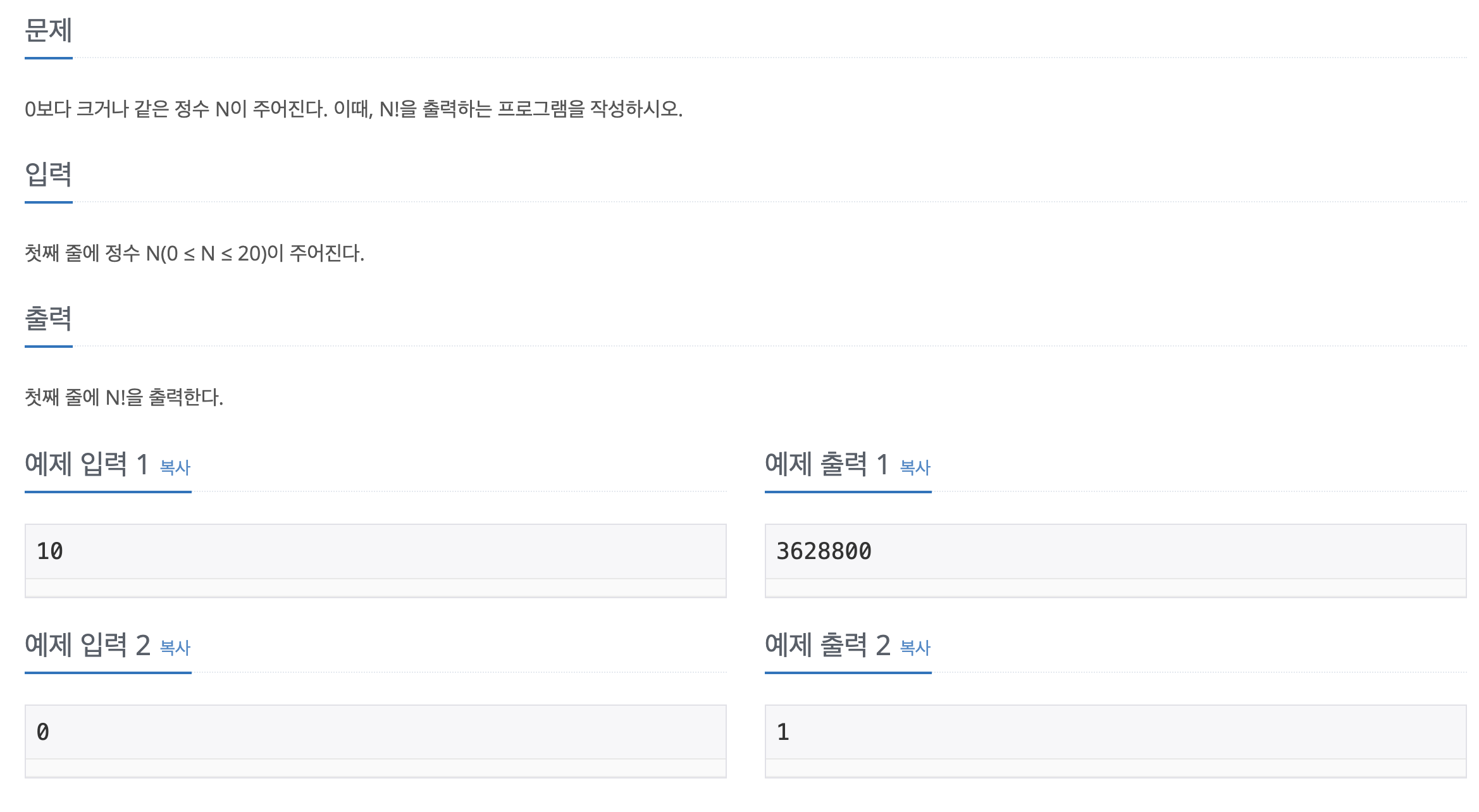Click the empty strip under the sample output 2 box
Image resolution: width=1479 pixels, height=812 pixels.
[x=1116, y=768]
